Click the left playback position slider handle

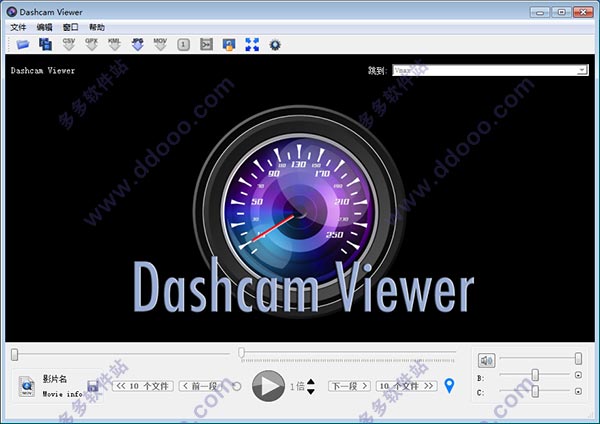pyautogui.click(x=15, y=355)
